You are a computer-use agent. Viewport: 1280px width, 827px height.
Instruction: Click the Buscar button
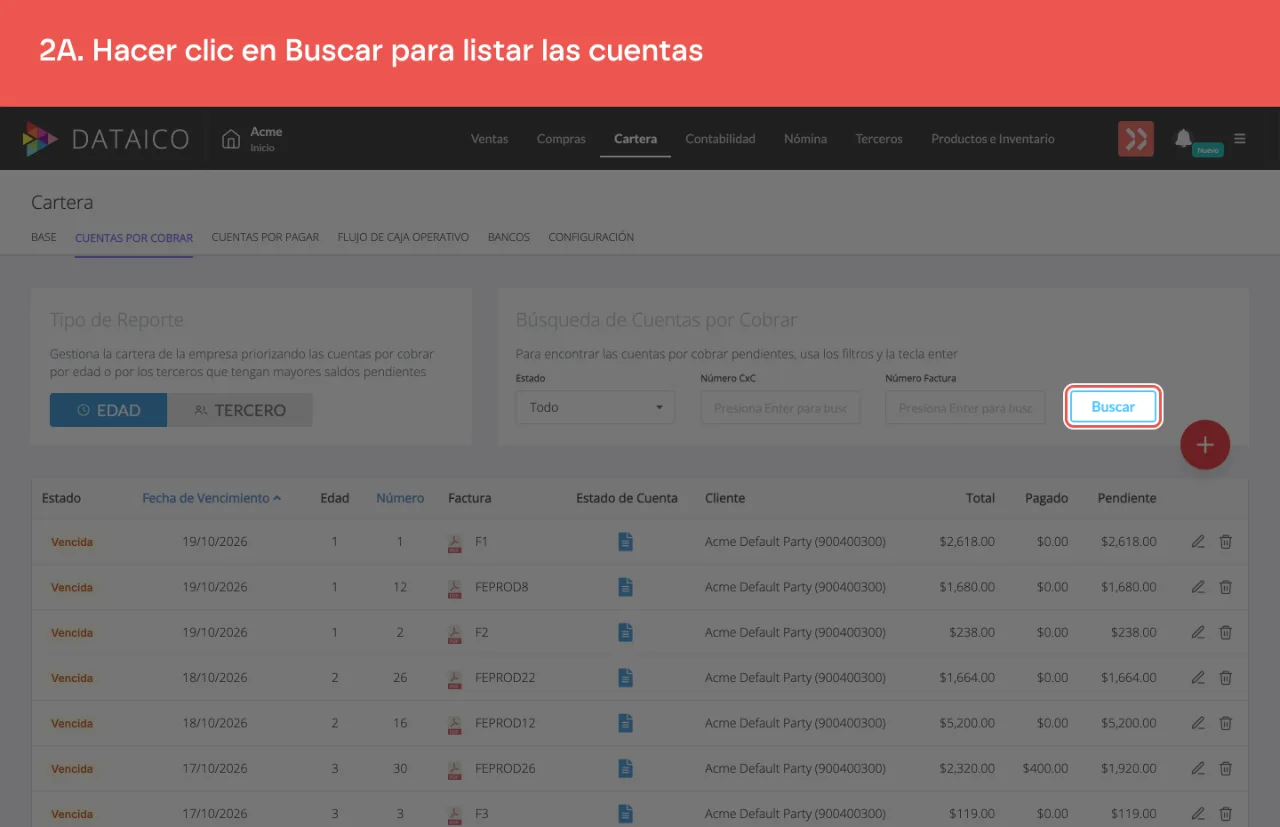click(x=1113, y=407)
